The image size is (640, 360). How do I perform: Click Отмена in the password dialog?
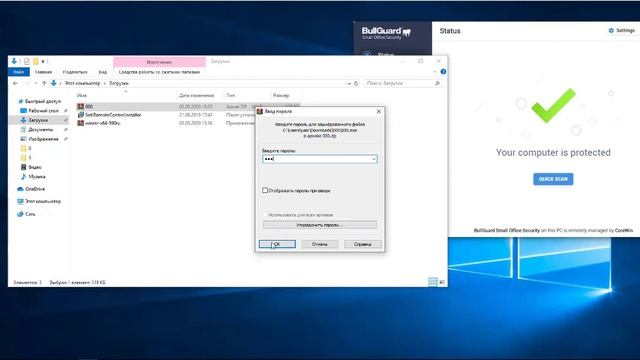[x=320, y=244]
